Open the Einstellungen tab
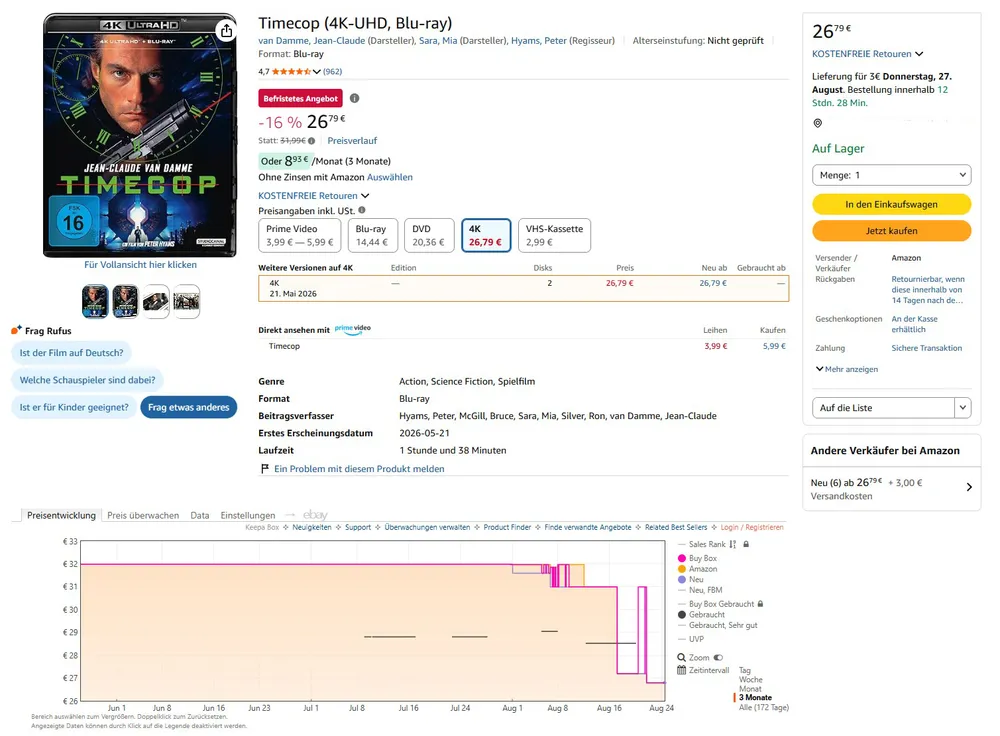Screen dimensions: 1000x736 point(247,515)
